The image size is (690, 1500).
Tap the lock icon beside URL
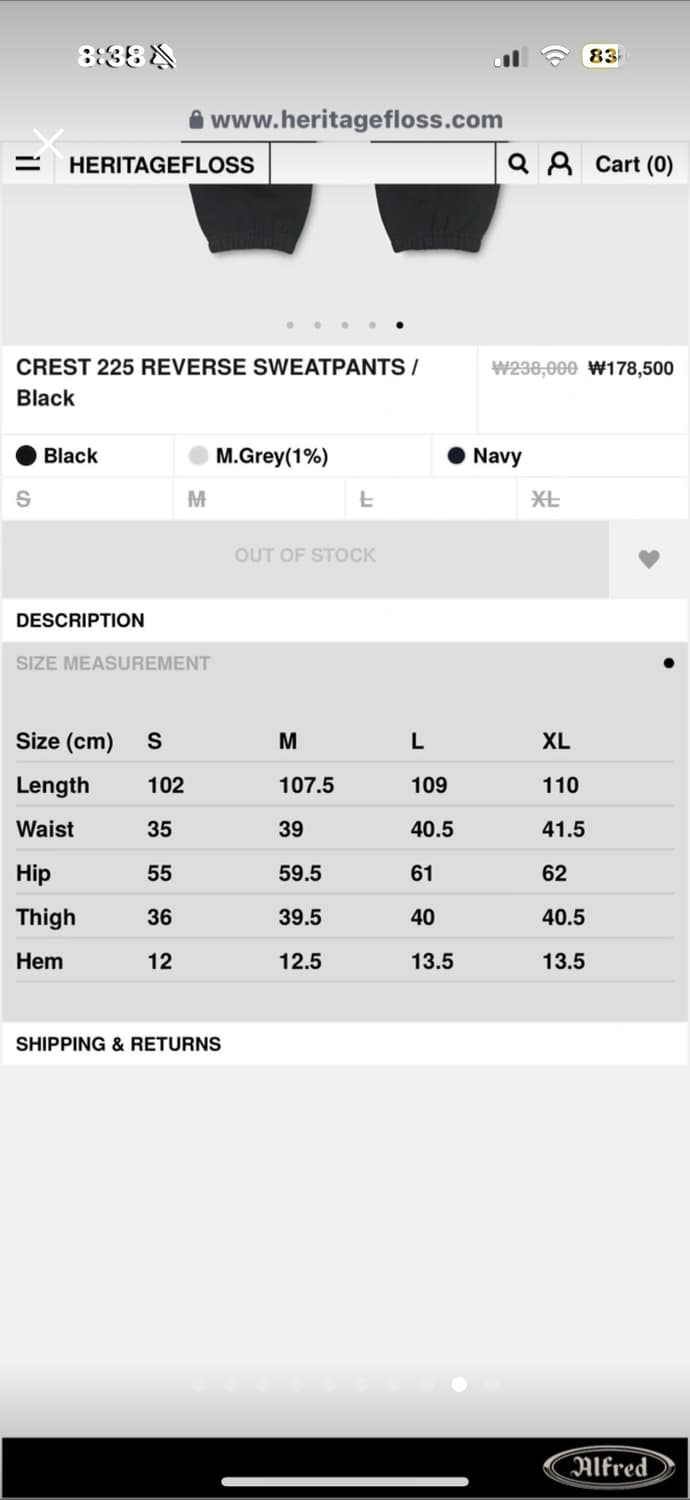click(196, 120)
